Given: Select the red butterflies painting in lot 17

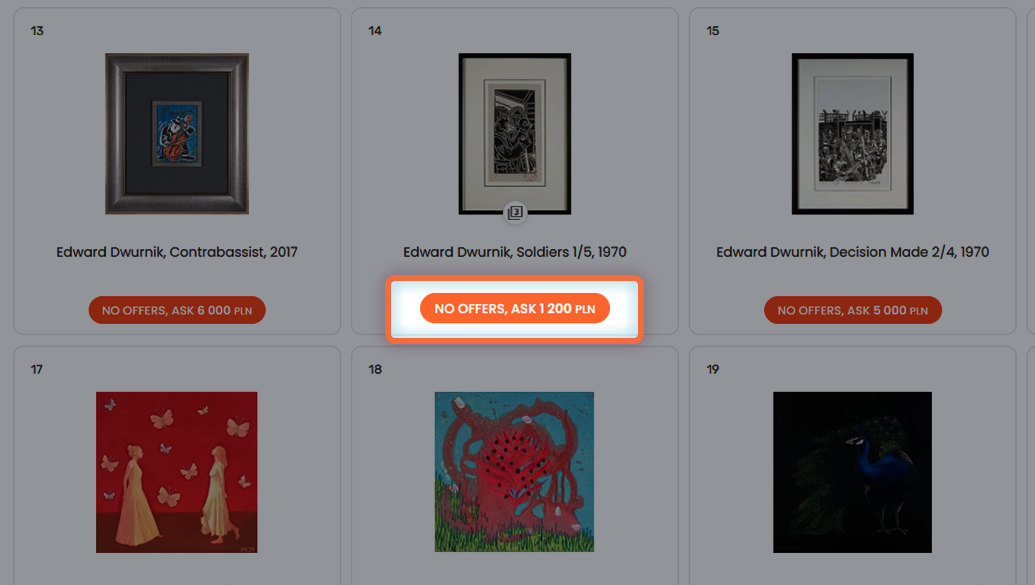Looking at the screenshot, I should [x=177, y=472].
